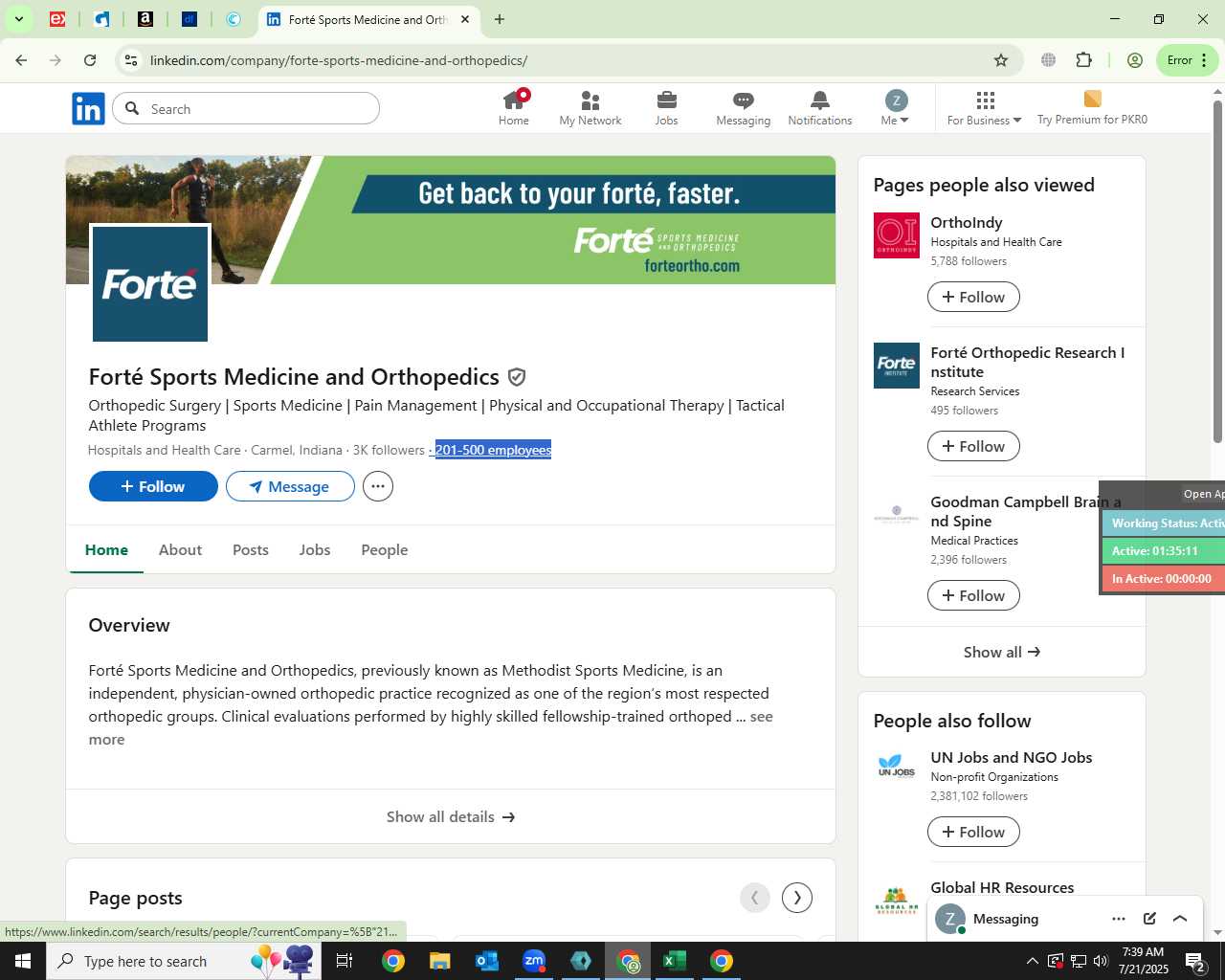Open messaging panel options dots
Viewport: 1225px width, 980px height.
1119,919
